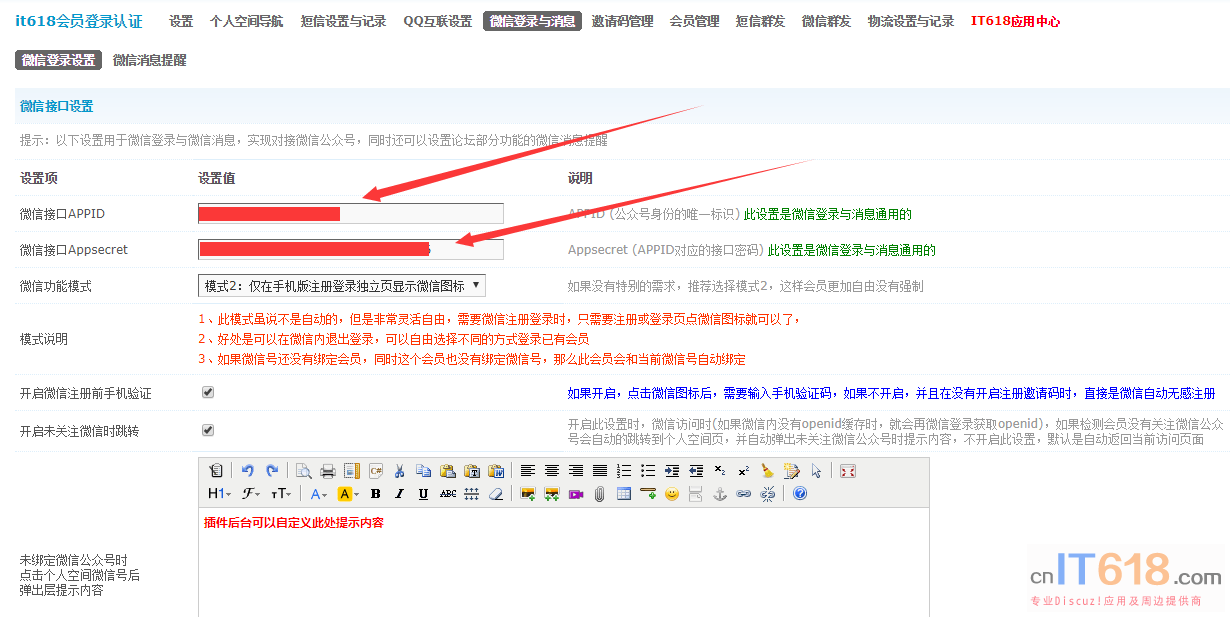Screen dimensions: 1230x617
Task: Toggle HTML source view in editor
Action: pyautogui.click(x=216, y=471)
